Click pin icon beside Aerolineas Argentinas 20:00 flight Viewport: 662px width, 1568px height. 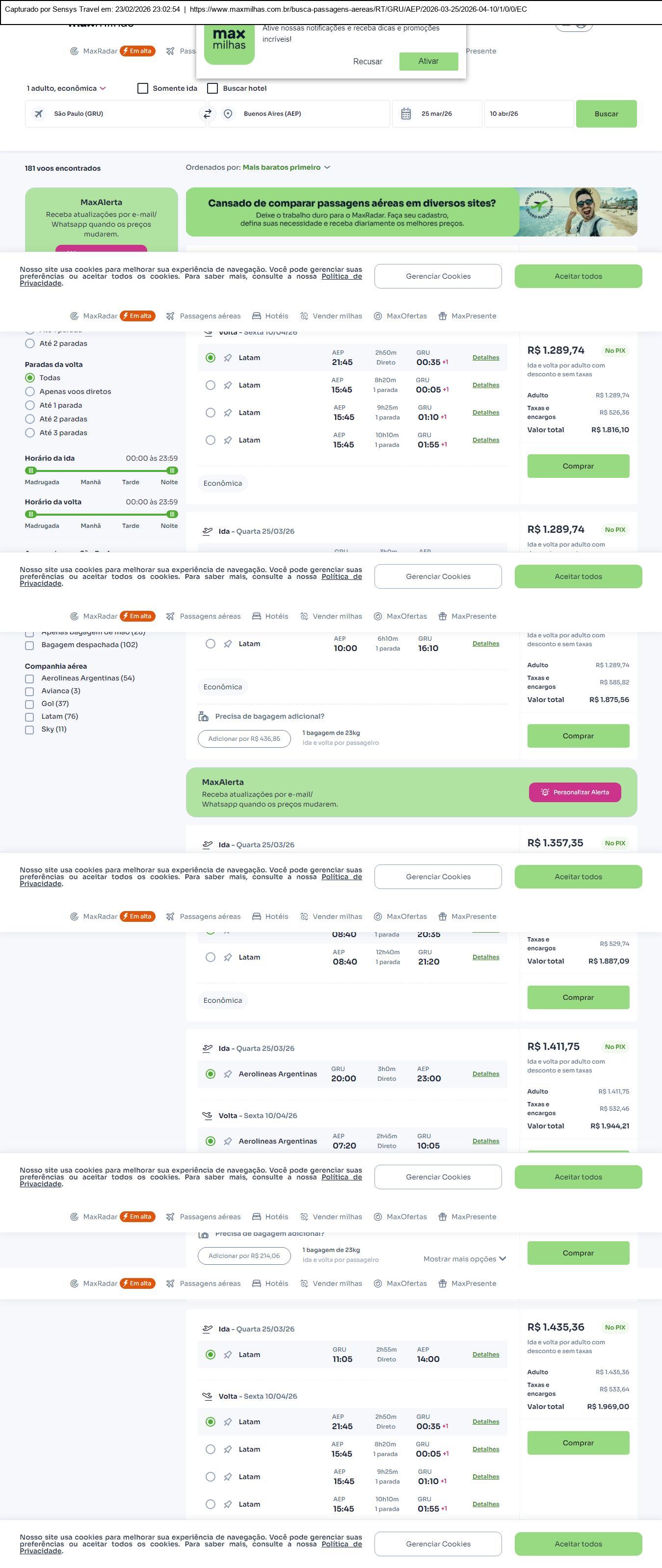click(228, 1074)
